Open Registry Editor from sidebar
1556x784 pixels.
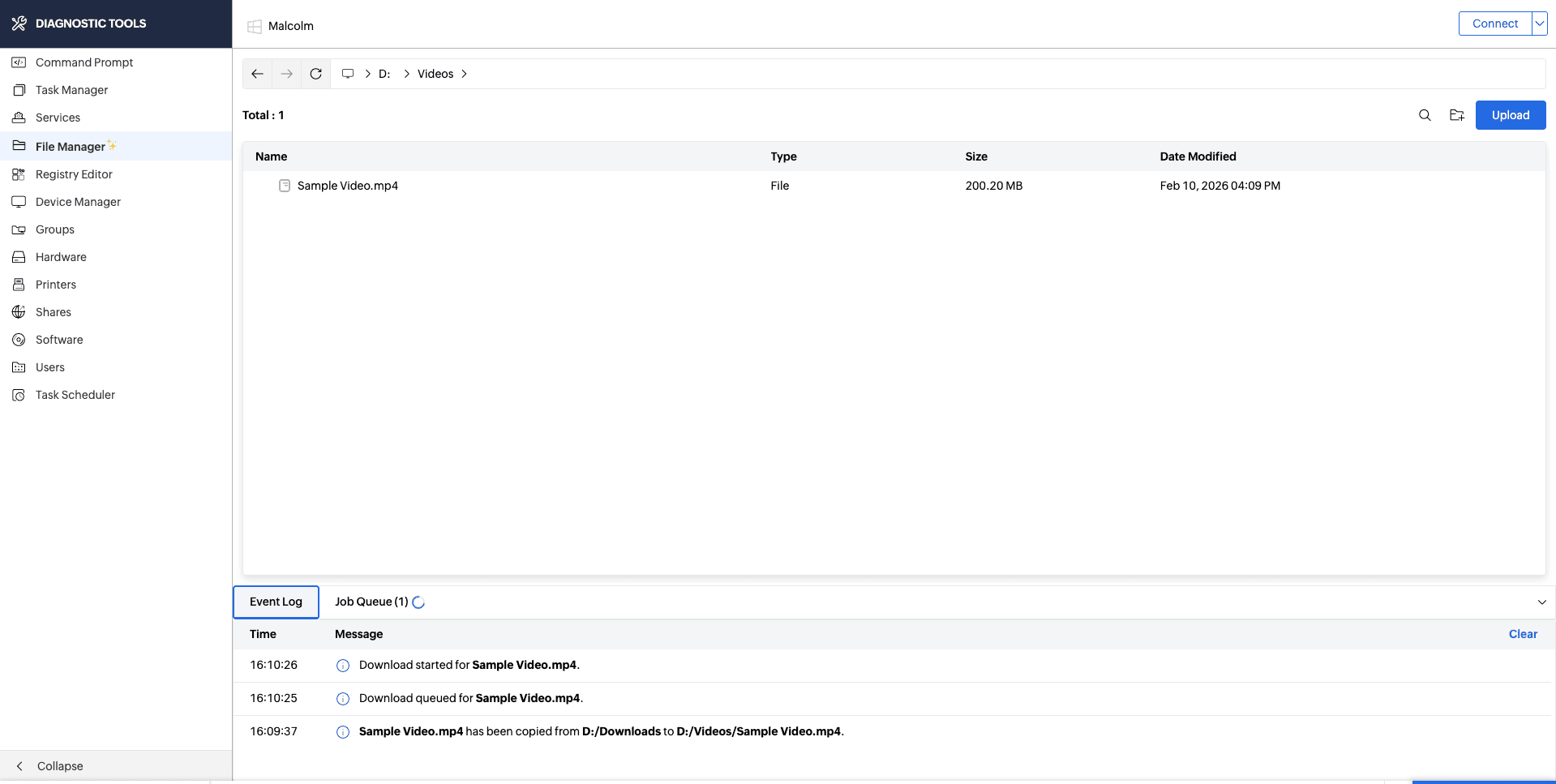click(74, 174)
